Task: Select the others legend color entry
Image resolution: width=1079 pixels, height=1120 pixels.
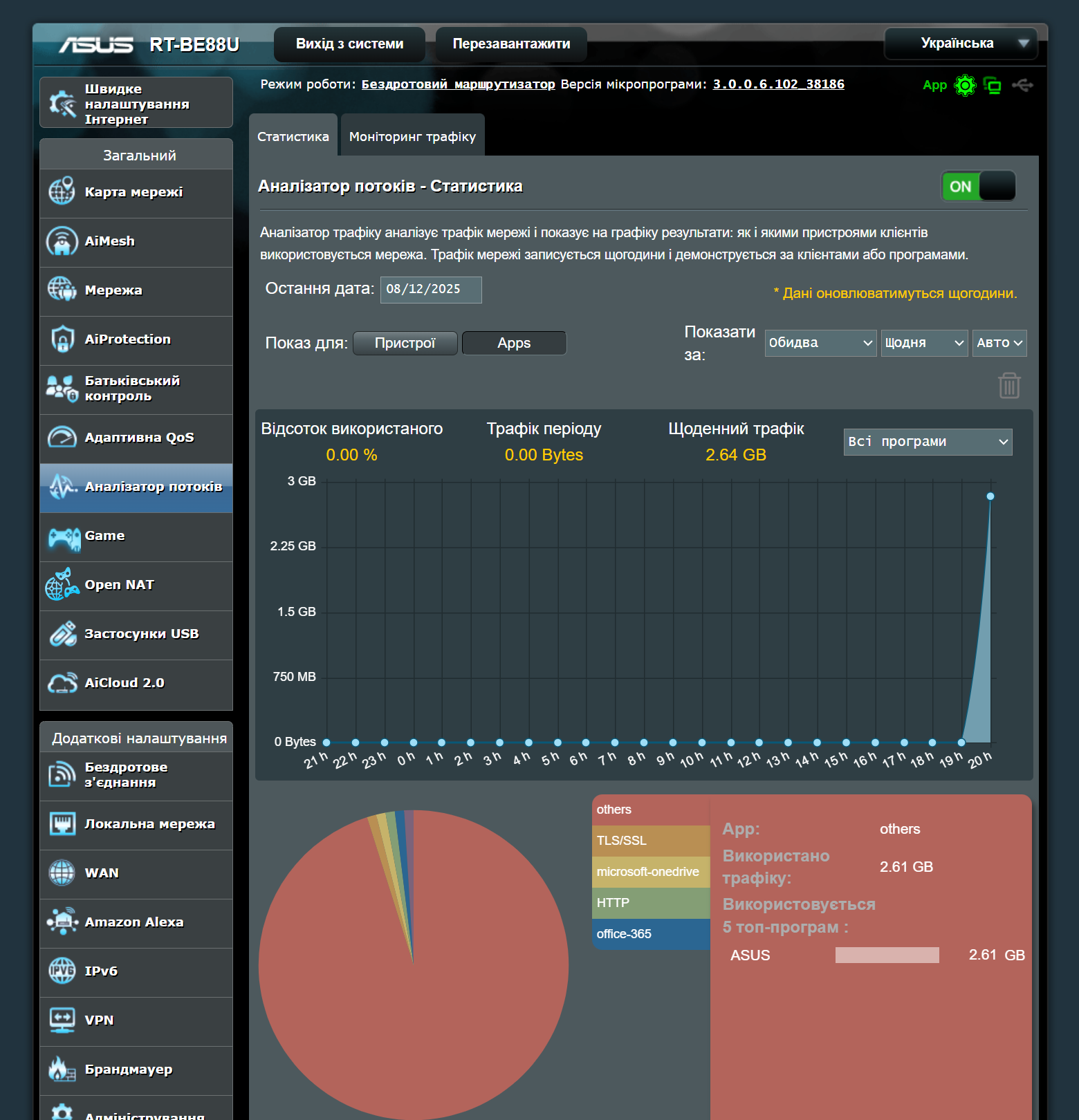Action: (x=651, y=810)
